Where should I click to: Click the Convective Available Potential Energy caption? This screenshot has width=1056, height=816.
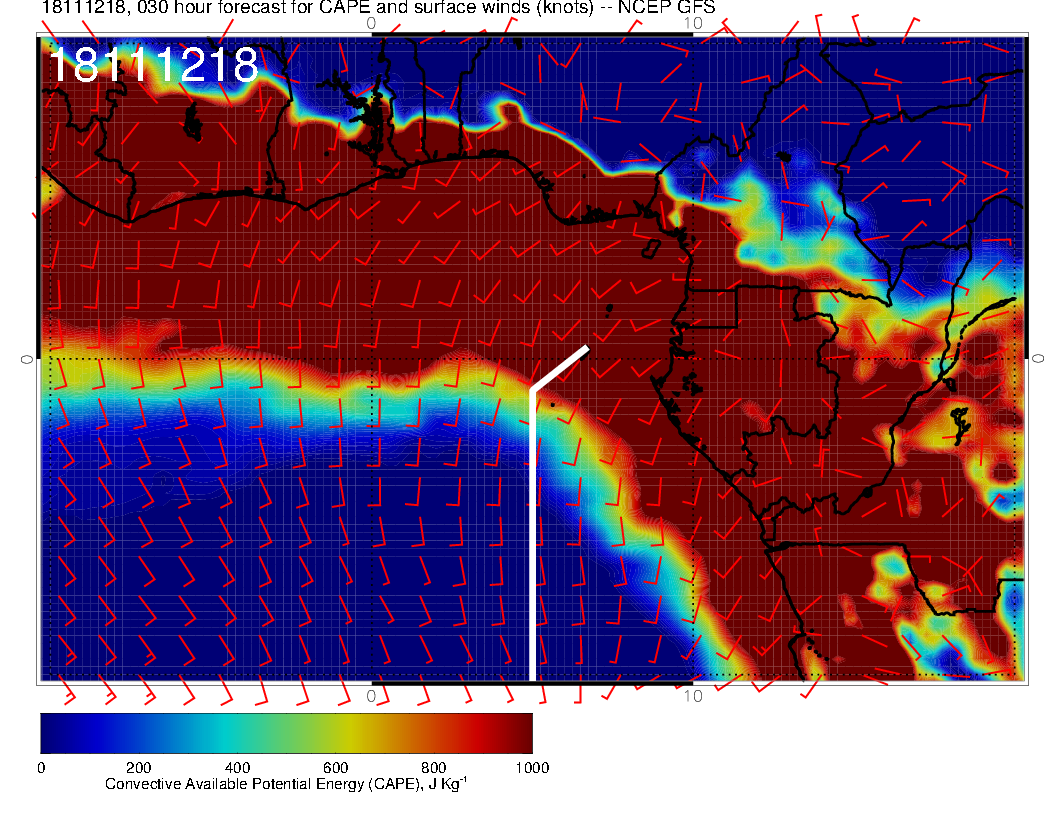point(285,785)
